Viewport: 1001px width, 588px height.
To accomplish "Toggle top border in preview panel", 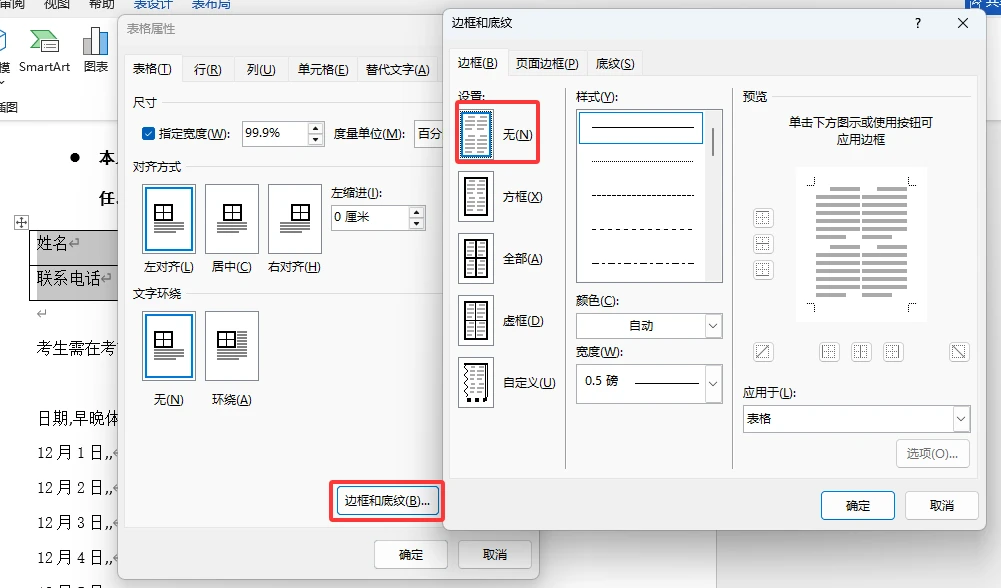I will pyautogui.click(x=763, y=218).
